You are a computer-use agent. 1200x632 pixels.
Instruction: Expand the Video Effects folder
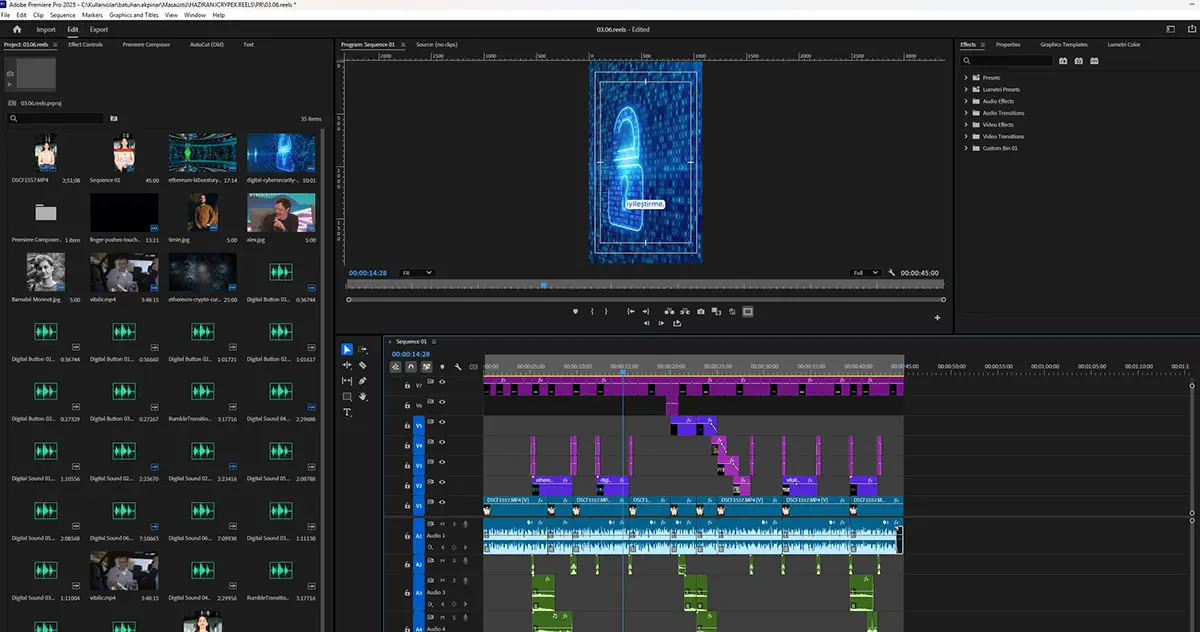(966, 124)
